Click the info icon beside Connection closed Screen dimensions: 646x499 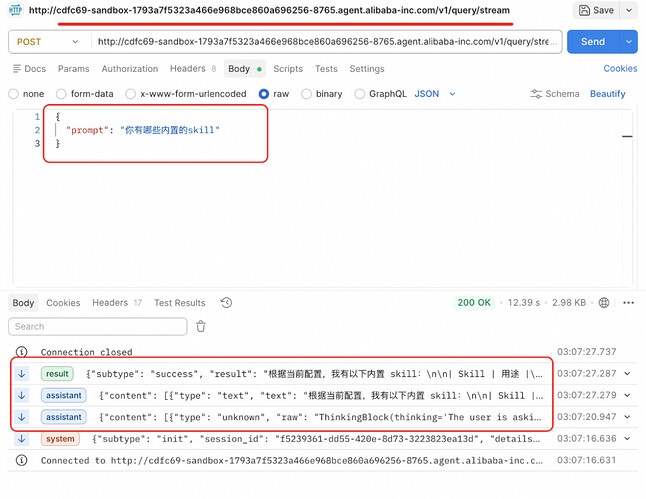click(21, 352)
